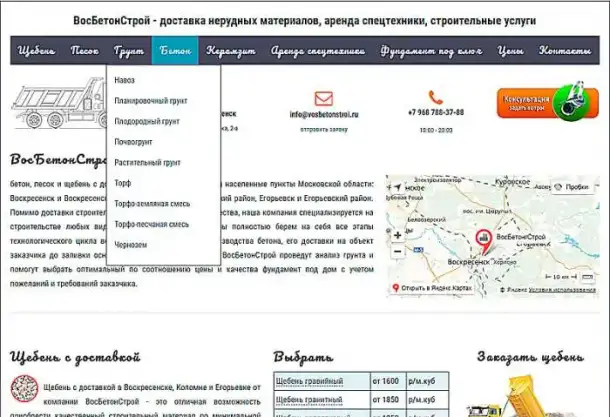This screenshot has height=417, width=610.
Task: Click the red envelope email icon
Action: [324, 98]
